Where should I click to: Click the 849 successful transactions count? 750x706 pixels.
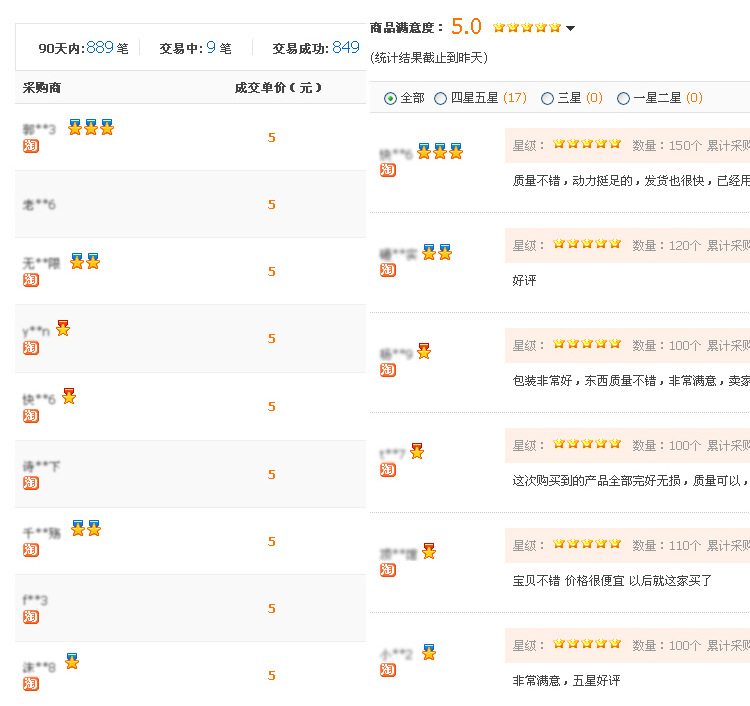[345, 47]
